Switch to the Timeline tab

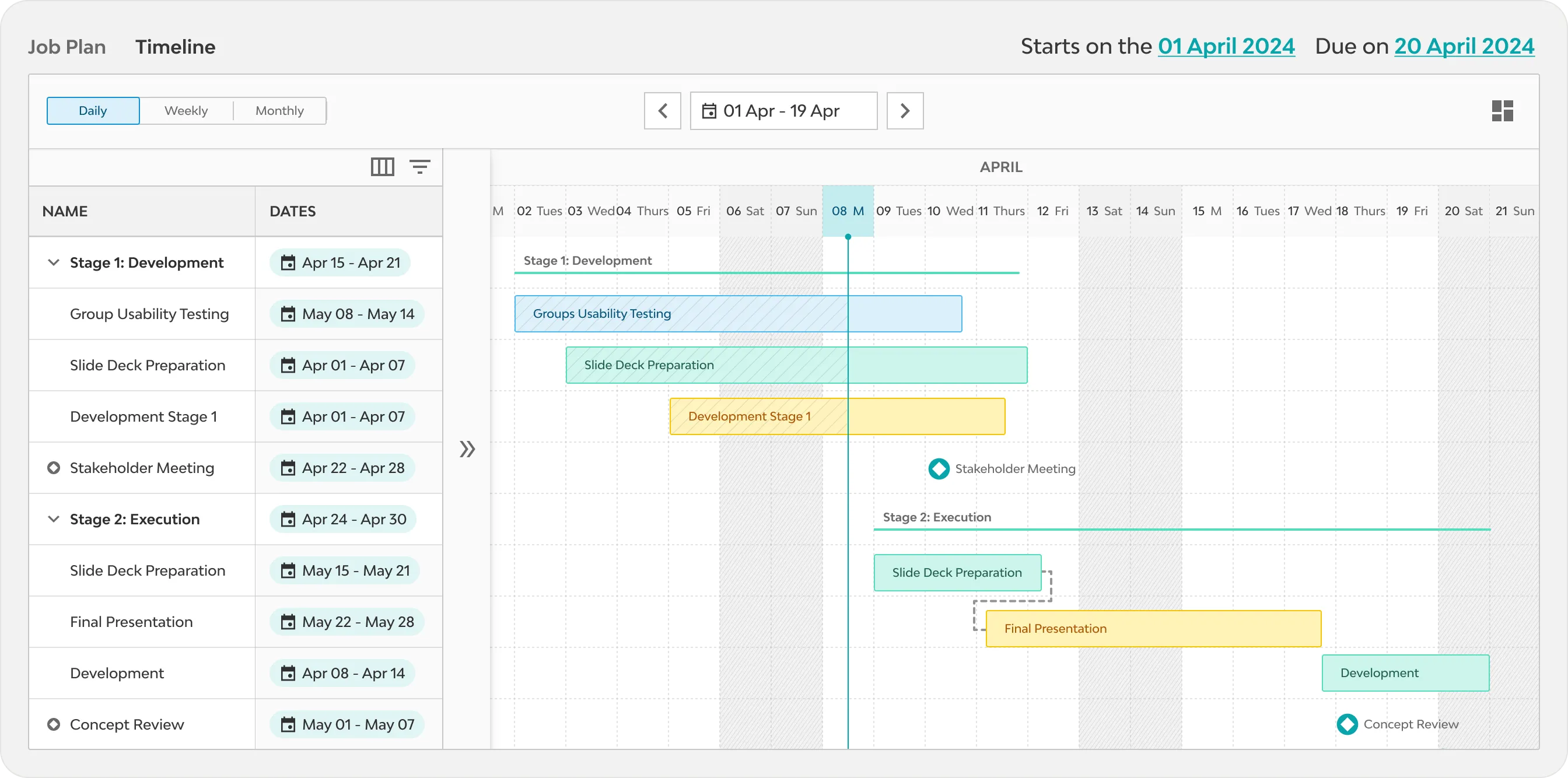(x=176, y=46)
